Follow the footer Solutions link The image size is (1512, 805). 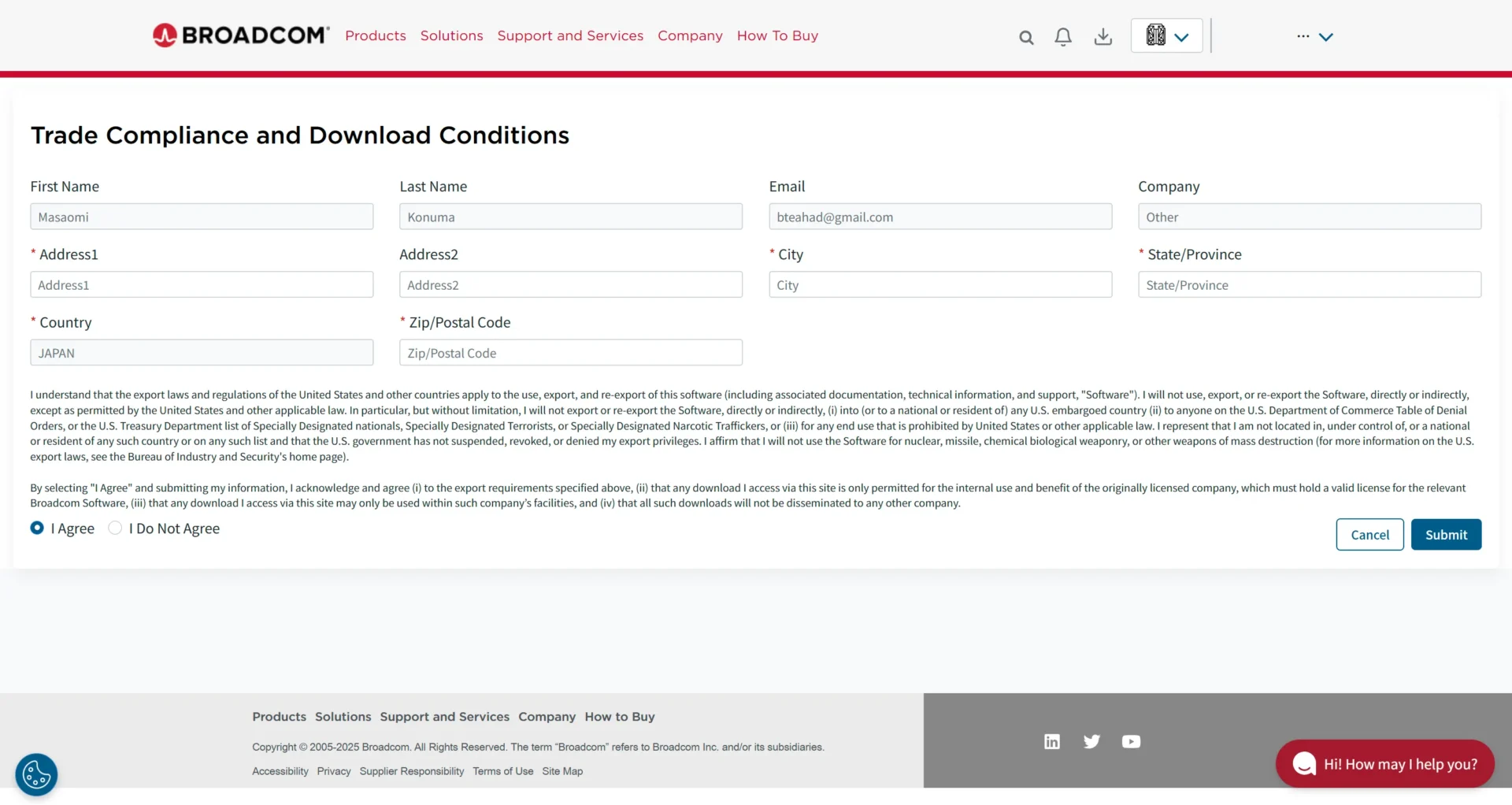(343, 717)
